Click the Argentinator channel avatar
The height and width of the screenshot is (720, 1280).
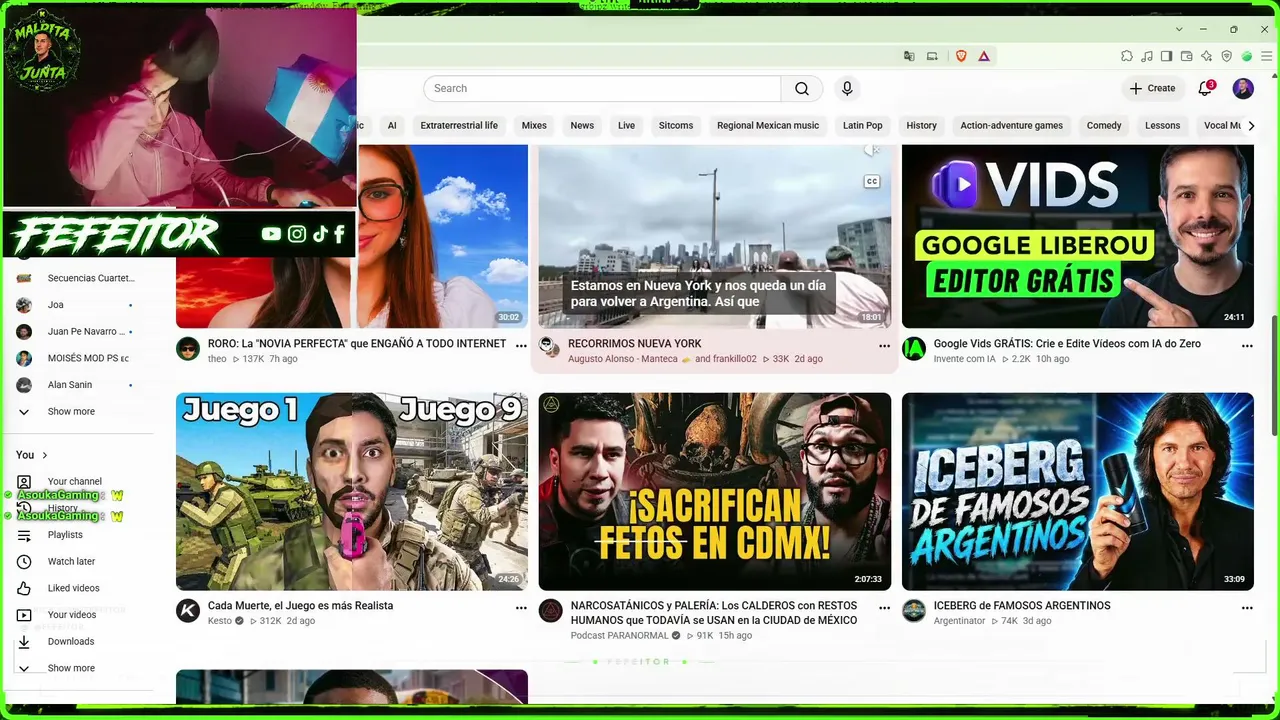coord(914,611)
